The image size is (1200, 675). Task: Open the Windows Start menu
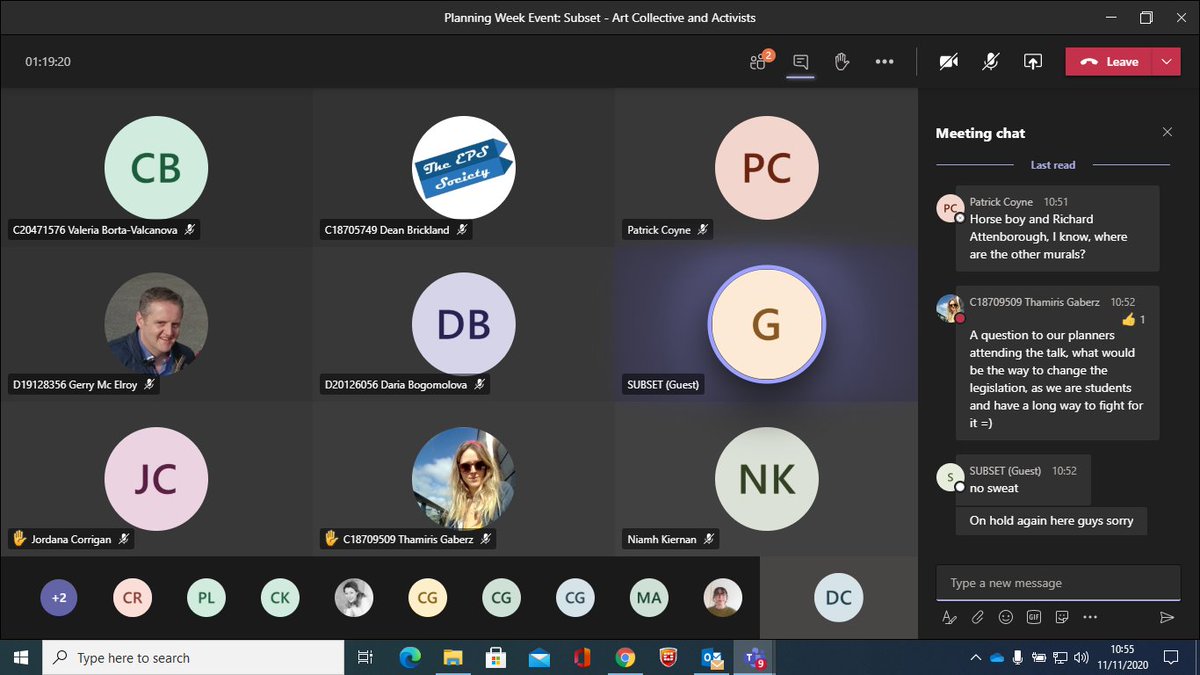[22, 657]
